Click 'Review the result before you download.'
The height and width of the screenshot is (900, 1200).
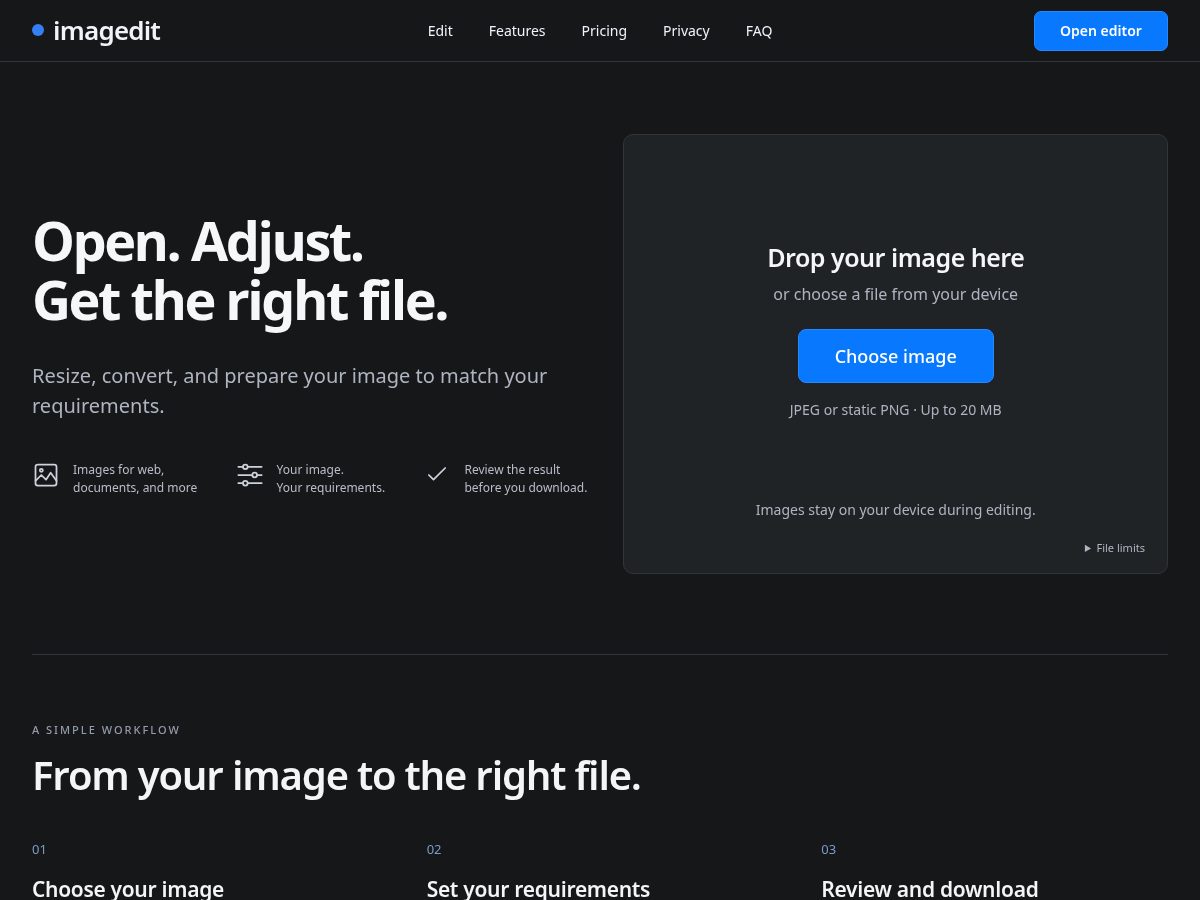(x=526, y=478)
